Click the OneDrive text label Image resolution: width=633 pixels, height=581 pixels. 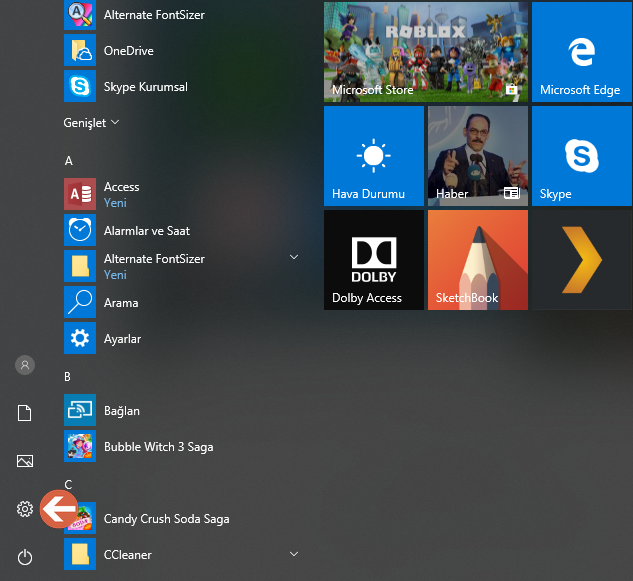(x=129, y=51)
